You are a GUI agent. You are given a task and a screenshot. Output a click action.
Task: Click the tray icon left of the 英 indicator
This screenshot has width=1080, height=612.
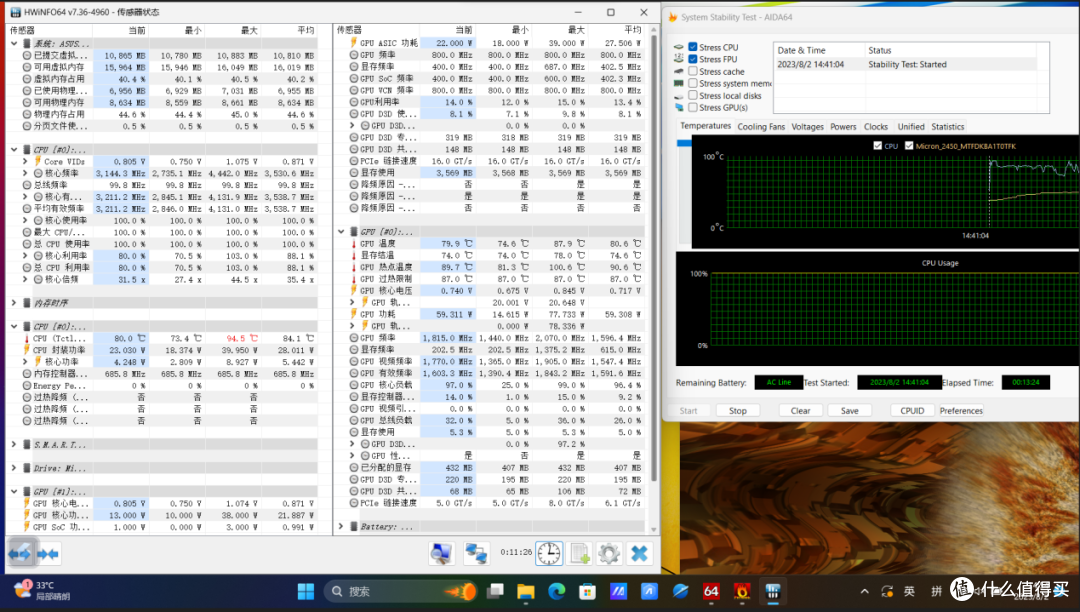click(887, 591)
